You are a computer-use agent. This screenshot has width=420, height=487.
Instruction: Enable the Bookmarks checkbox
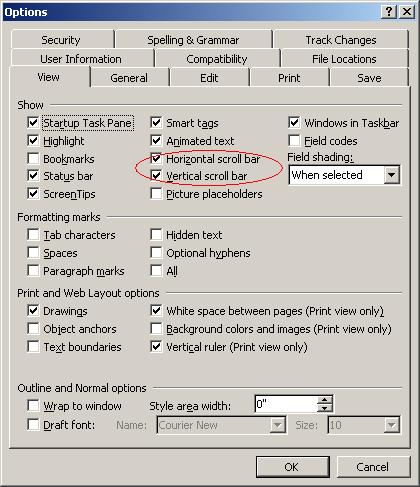pos(33,159)
